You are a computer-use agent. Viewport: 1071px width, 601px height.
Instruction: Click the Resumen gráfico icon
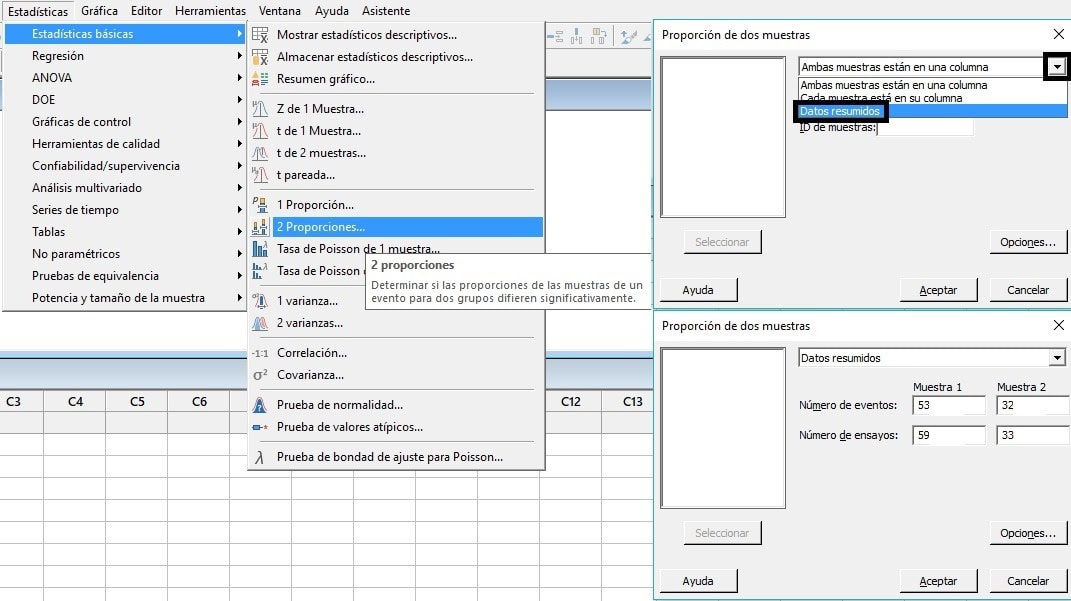coord(260,79)
